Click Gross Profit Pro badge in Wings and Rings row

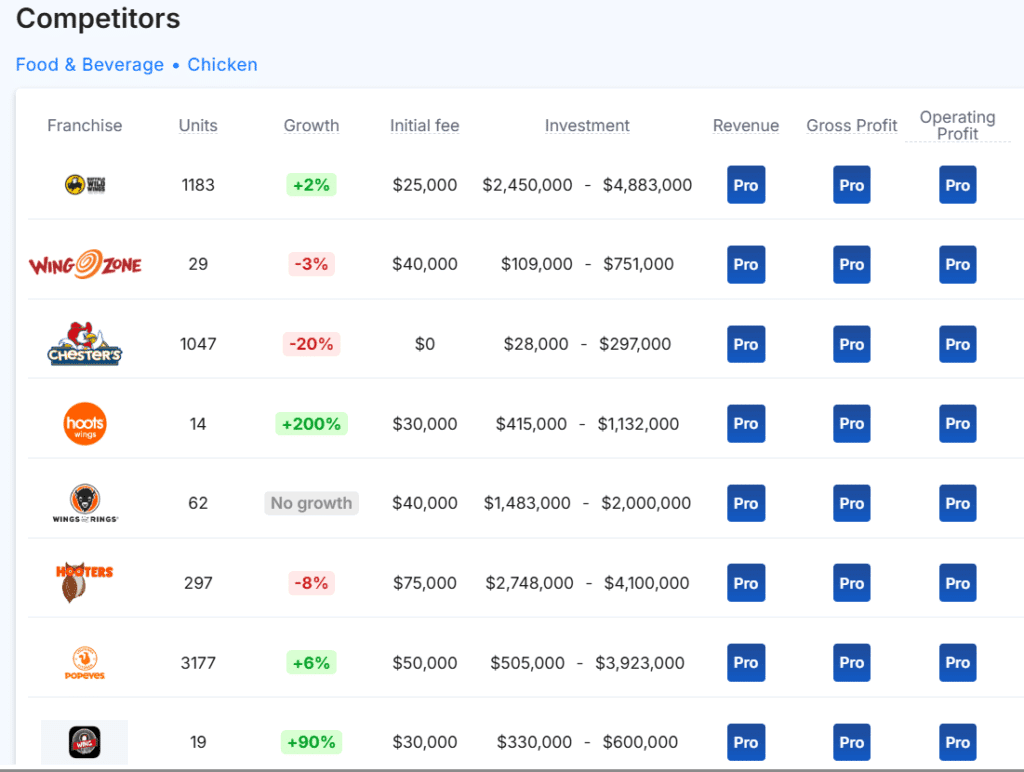[x=852, y=504]
